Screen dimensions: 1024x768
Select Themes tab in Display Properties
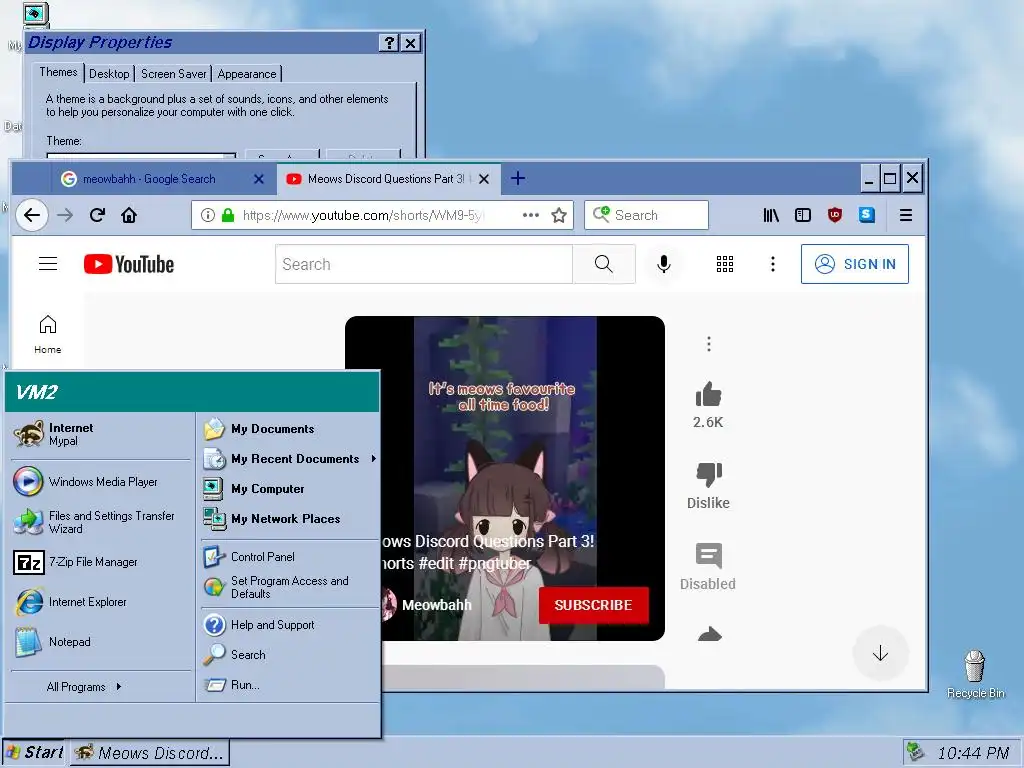58,72
